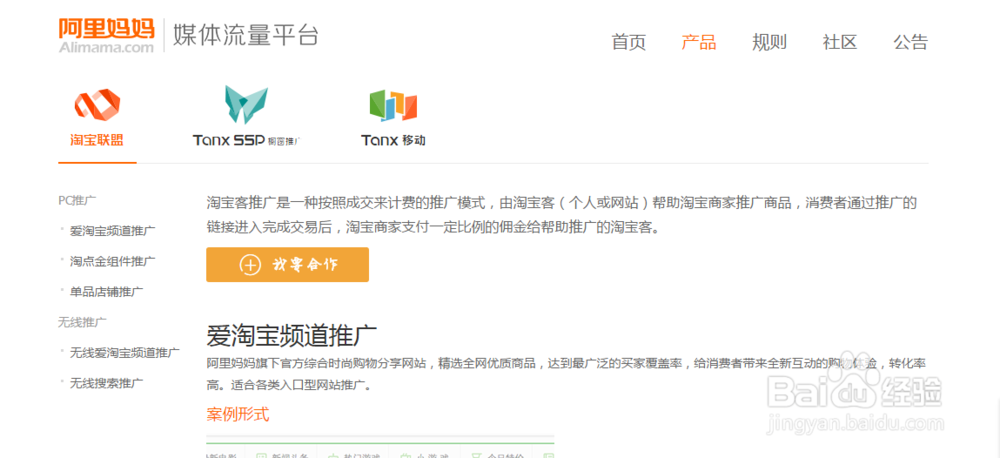Click the orange 案例形式 heading
The height and width of the screenshot is (458, 1000).
pos(238,415)
